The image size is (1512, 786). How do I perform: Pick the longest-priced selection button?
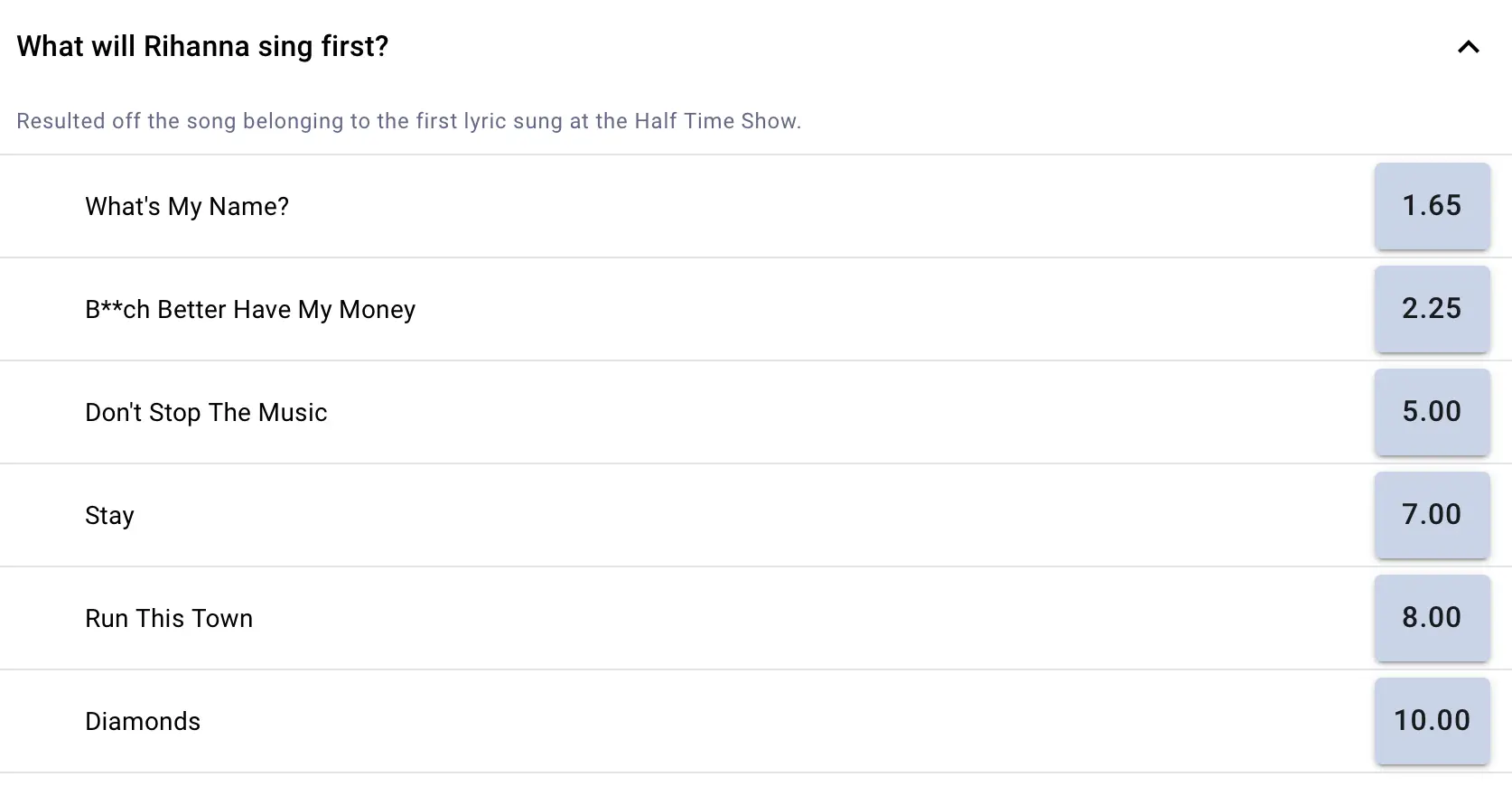(x=1432, y=721)
